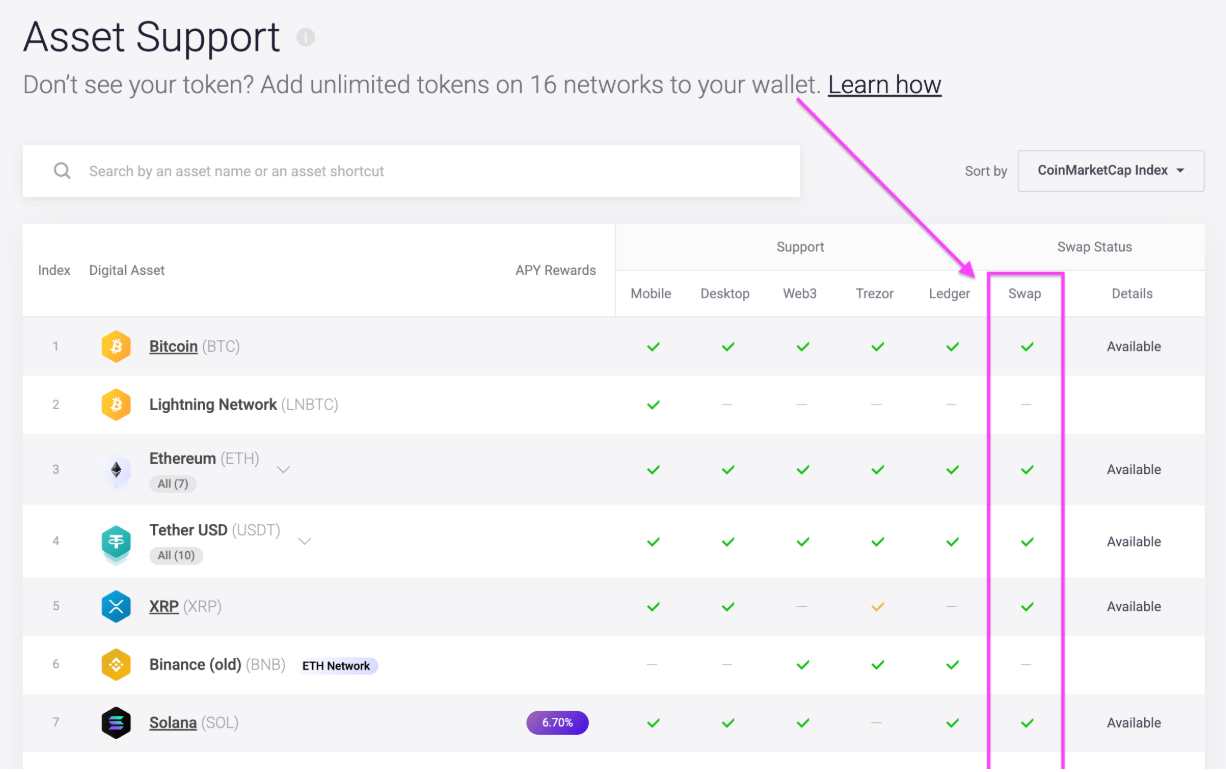Viewport: 1226px width, 772px height.
Task: Open the Bitcoin asset link
Action: coord(173,347)
